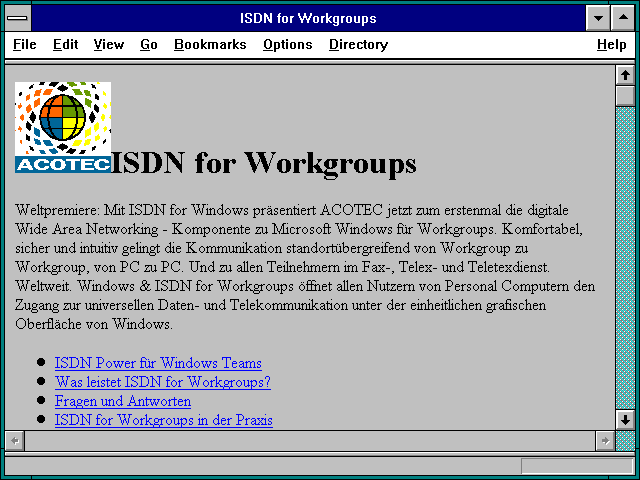Open the Options menu

287,44
